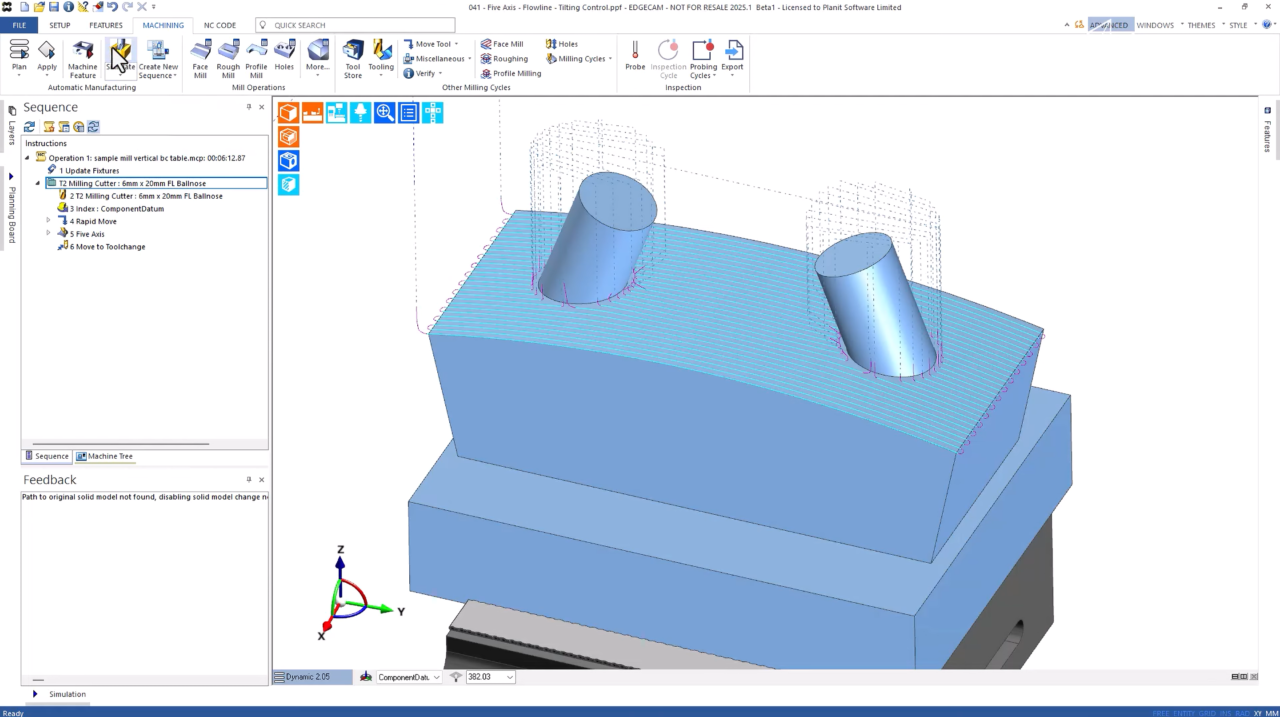Select the Rough Mill operation
Viewport: 1280px width, 717px height.
[228, 58]
